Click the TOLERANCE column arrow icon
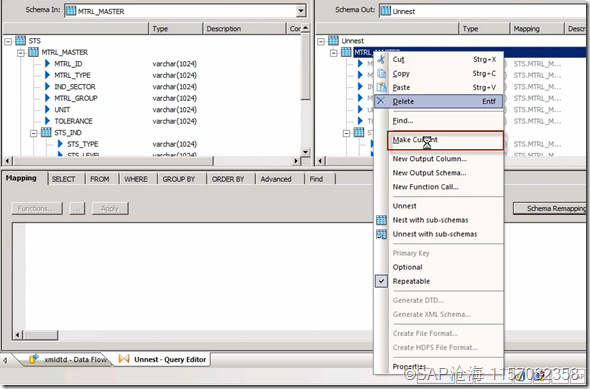Image resolution: width=590 pixels, height=389 pixels. coord(47,121)
